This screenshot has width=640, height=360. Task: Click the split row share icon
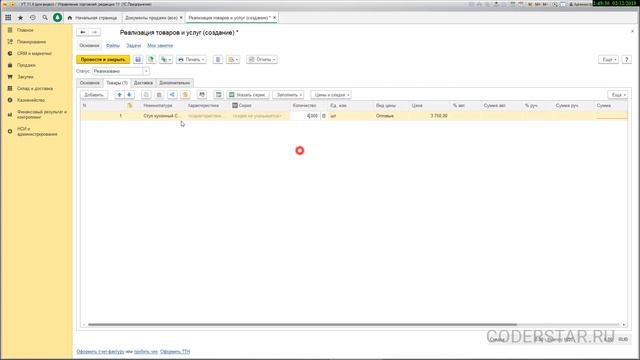coord(172,95)
